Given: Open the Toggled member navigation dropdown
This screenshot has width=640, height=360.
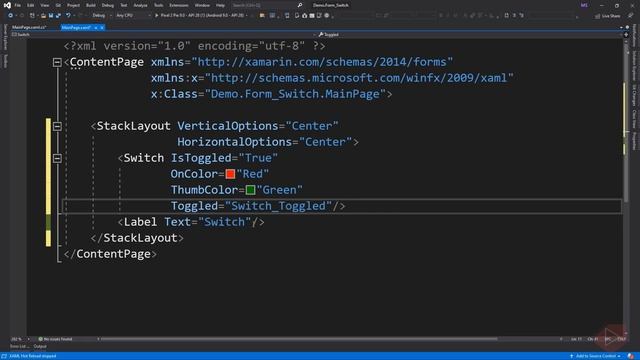Looking at the screenshot, I should (469, 35).
